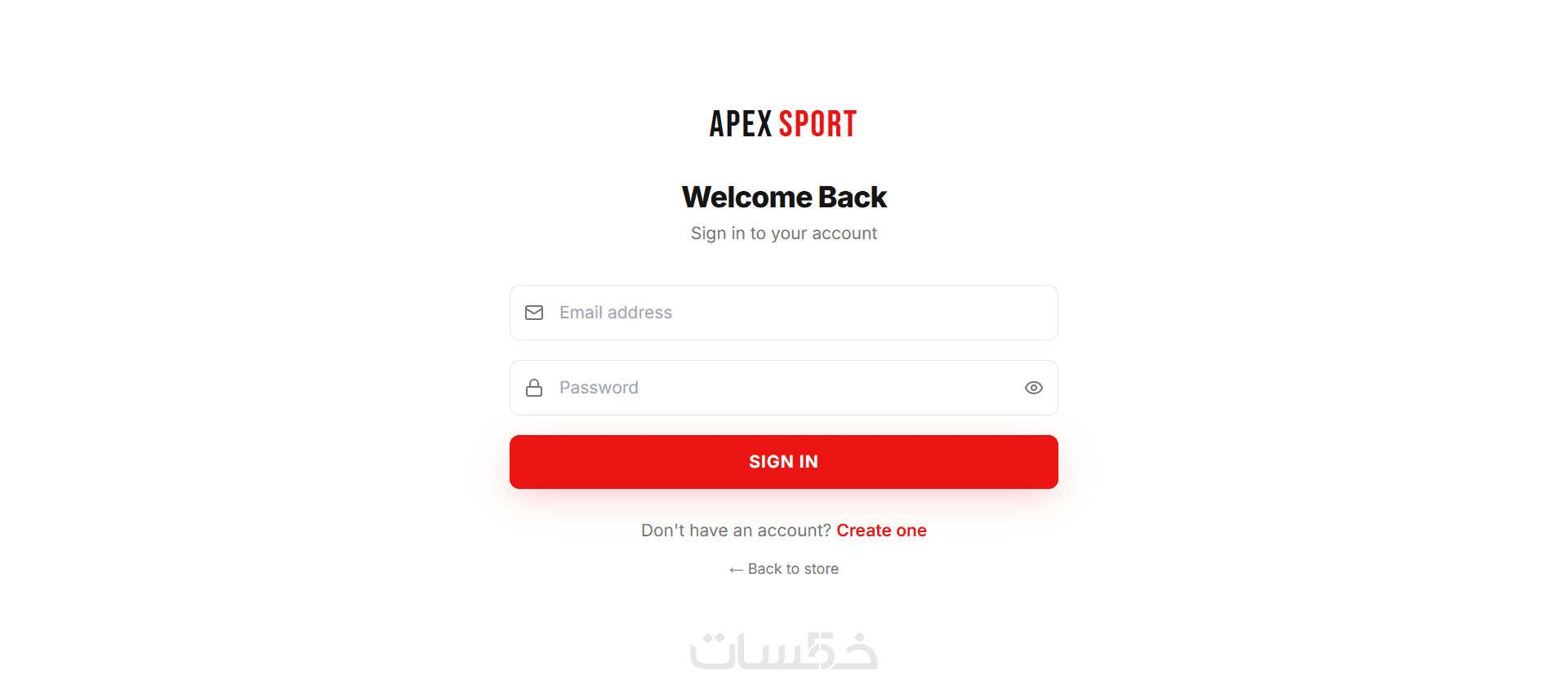
Task: Click the Don't have an account? text
Action: (736, 531)
